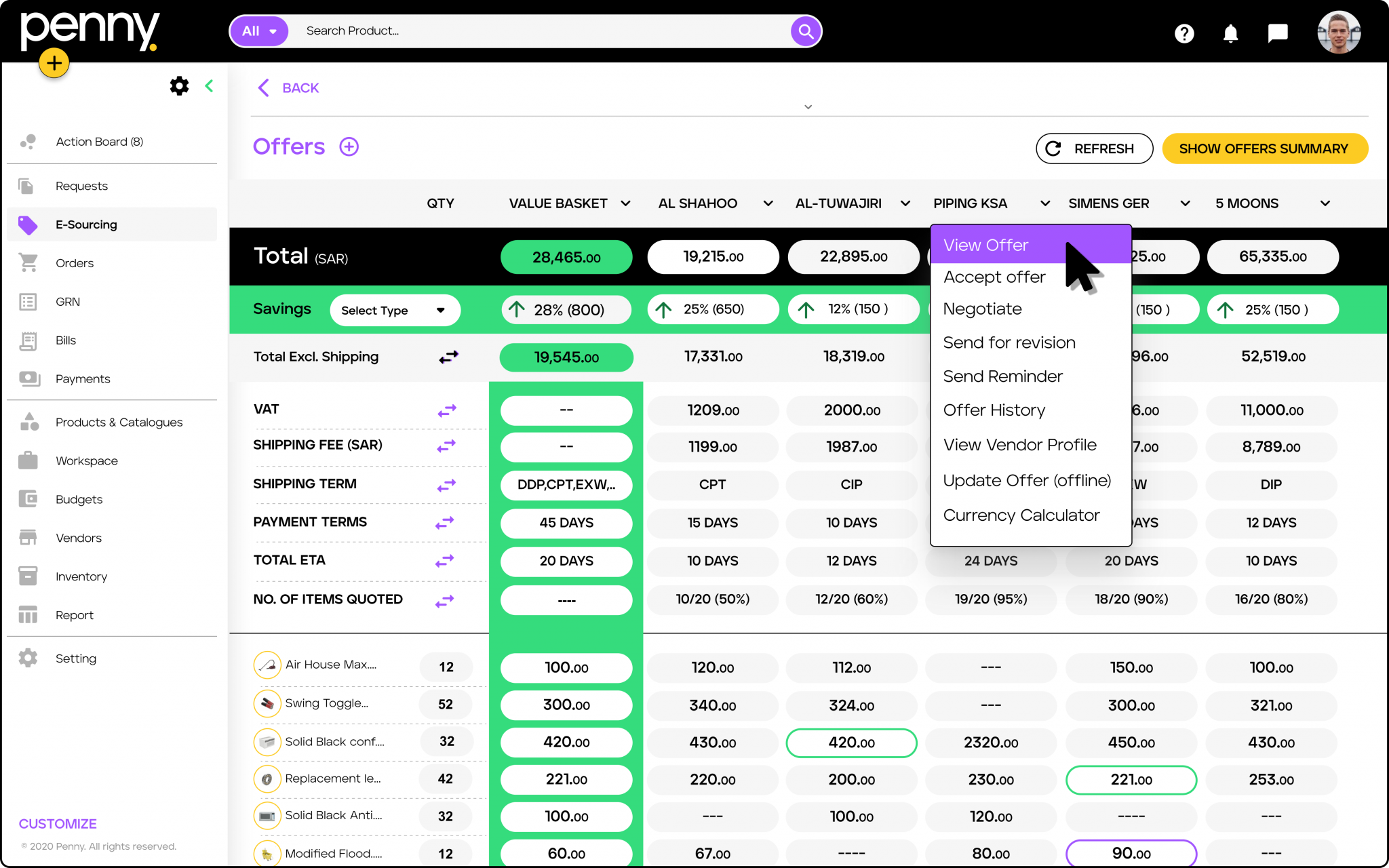Expand AL SHAHOO column dropdown

[768, 203]
